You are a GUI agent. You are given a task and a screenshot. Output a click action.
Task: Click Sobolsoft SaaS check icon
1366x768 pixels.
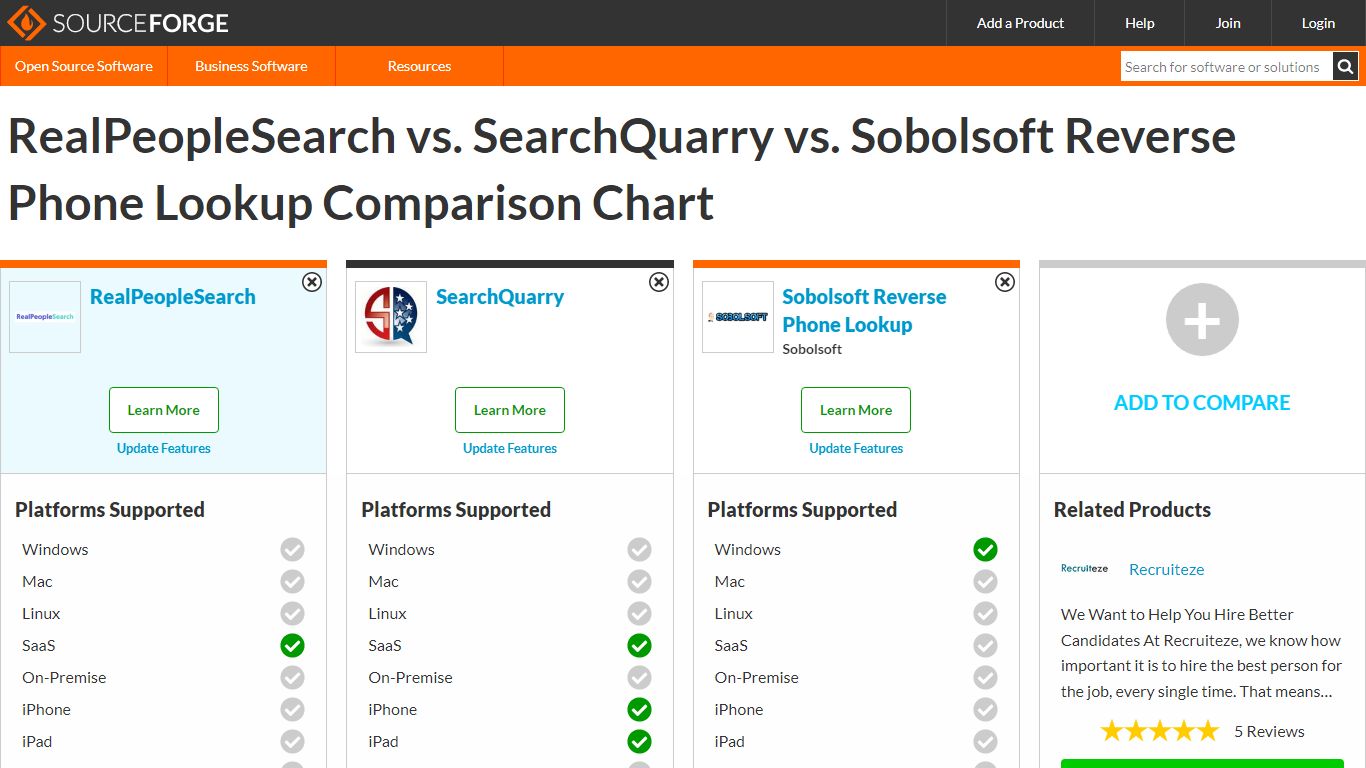pyautogui.click(x=985, y=645)
